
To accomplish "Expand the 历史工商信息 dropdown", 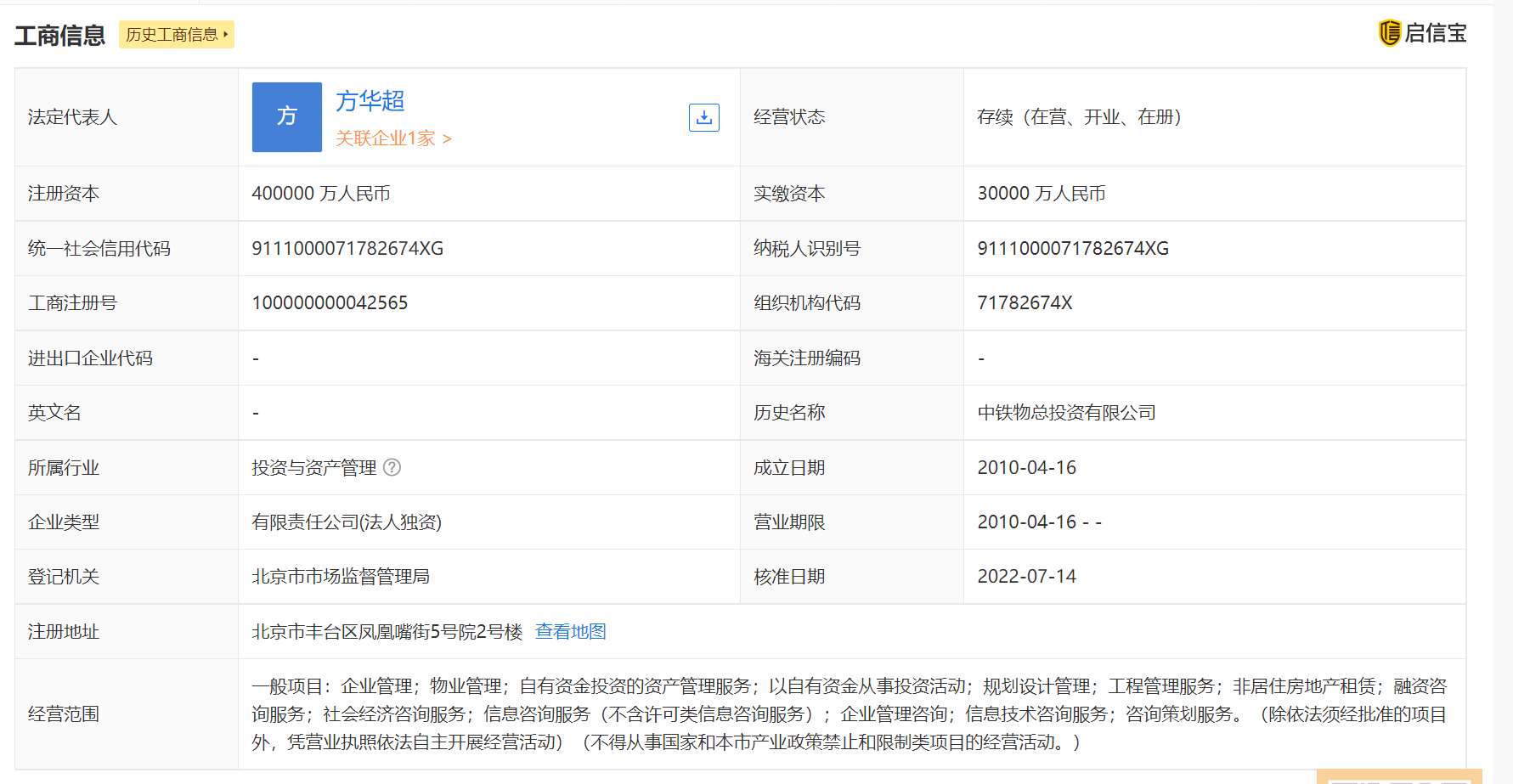I will pyautogui.click(x=177, y=35).
